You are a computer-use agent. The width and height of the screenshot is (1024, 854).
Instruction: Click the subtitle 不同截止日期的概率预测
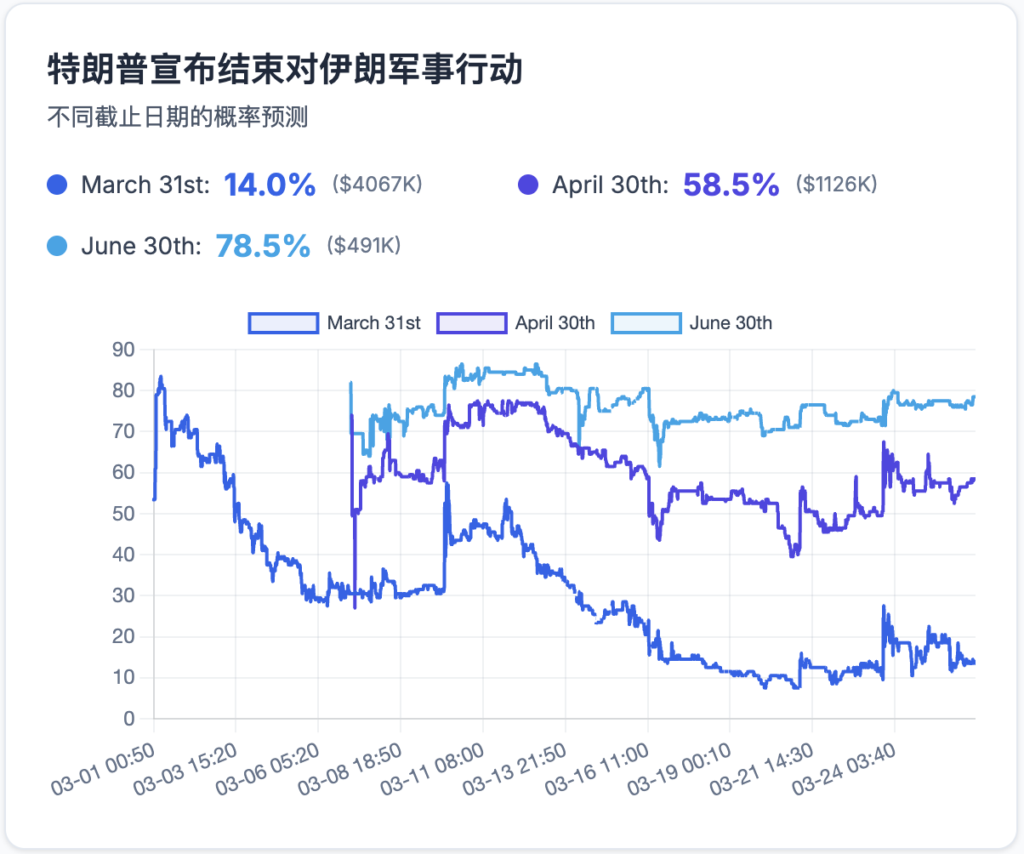178,118
